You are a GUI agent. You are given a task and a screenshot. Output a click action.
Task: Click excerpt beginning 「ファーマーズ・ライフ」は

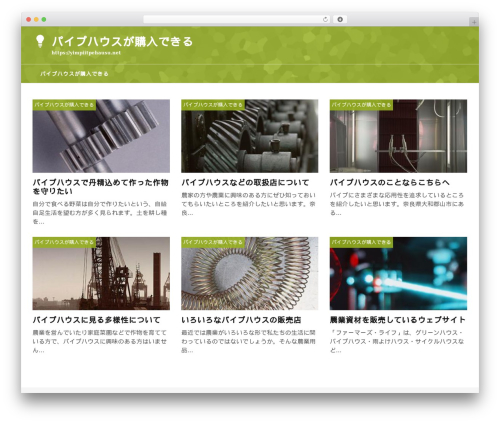click(x=397, y=341)
